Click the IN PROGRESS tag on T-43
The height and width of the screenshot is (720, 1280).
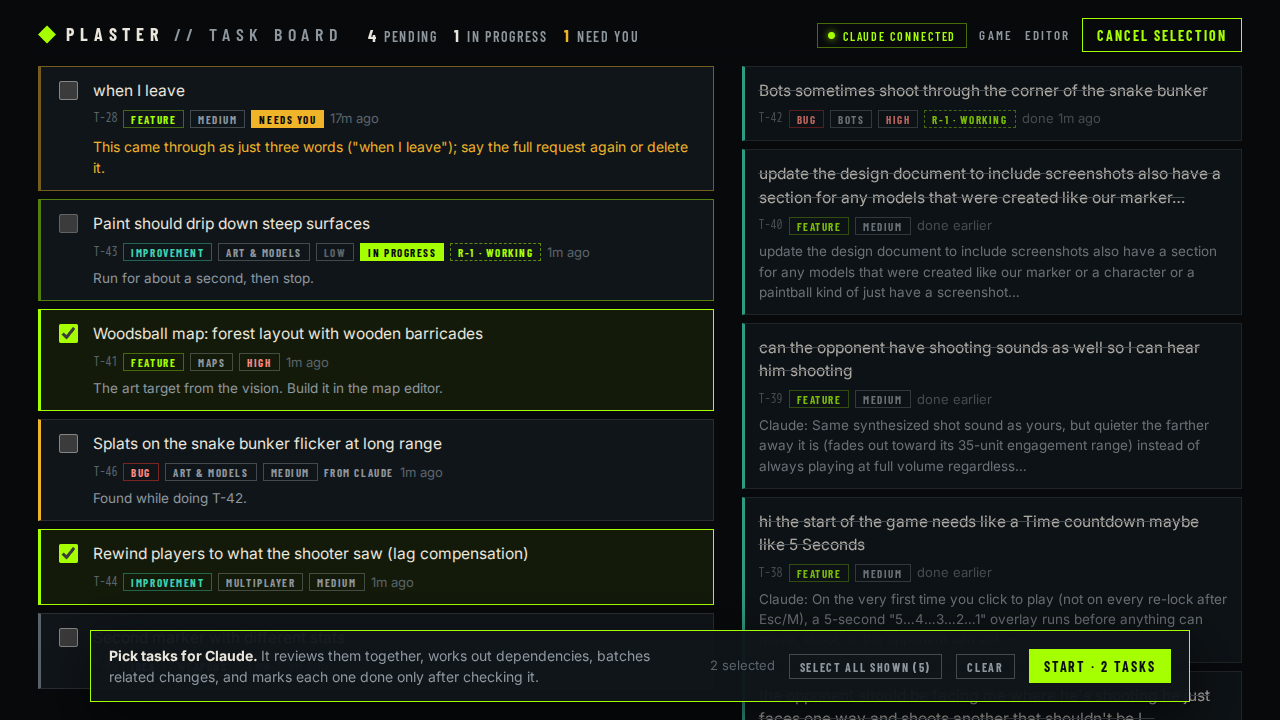402,253
